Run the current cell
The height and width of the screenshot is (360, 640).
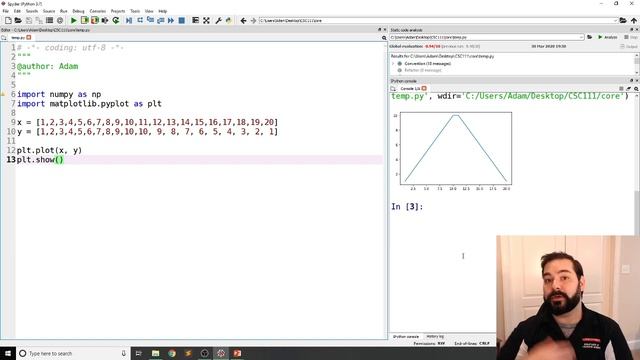84,20
